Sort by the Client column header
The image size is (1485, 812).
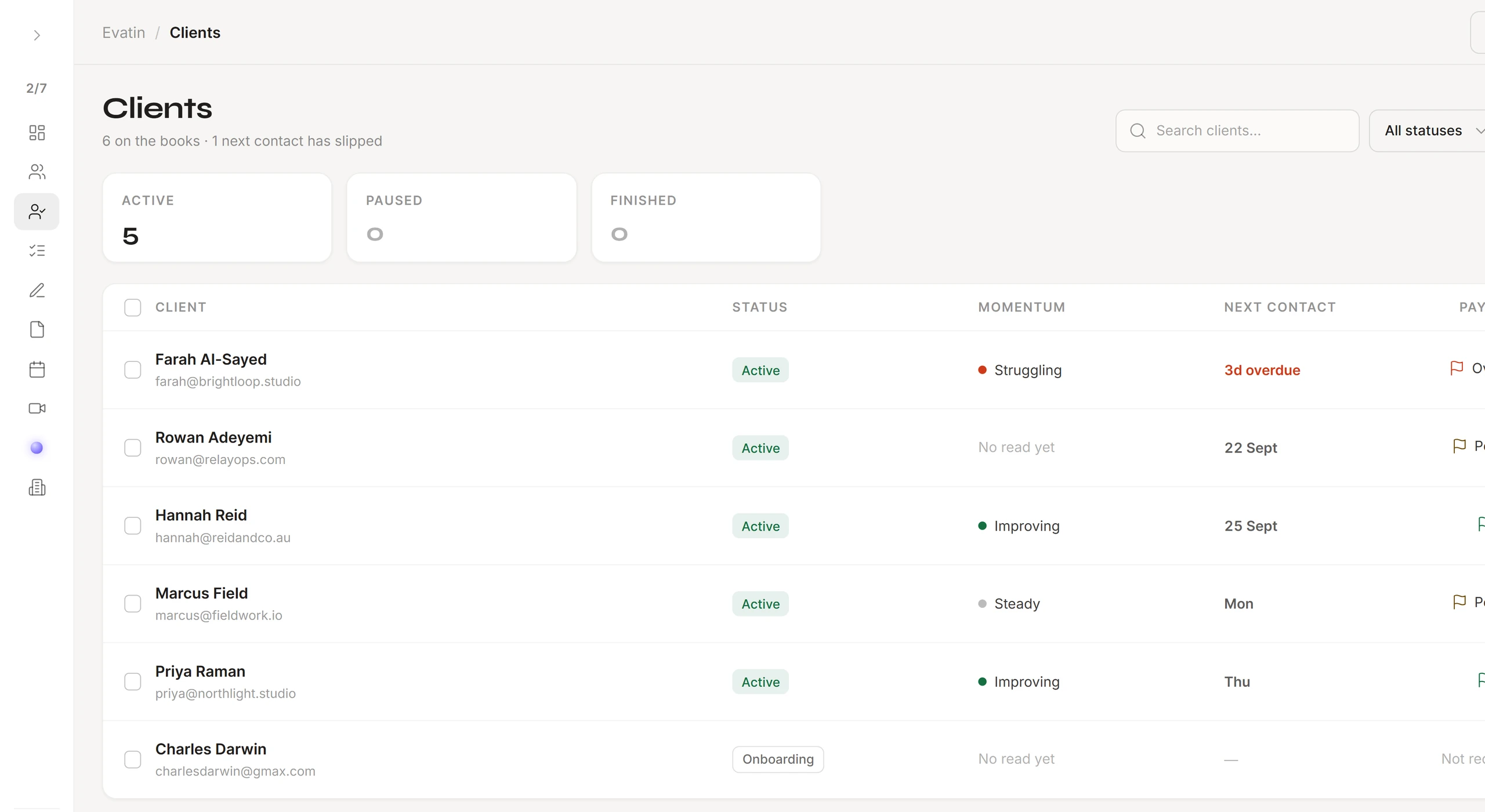[180, 307]
